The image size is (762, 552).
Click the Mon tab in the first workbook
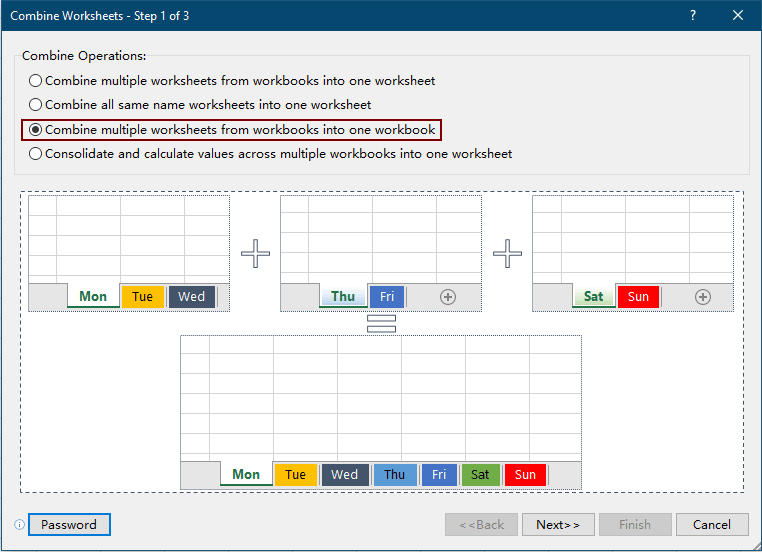[93, 297]
